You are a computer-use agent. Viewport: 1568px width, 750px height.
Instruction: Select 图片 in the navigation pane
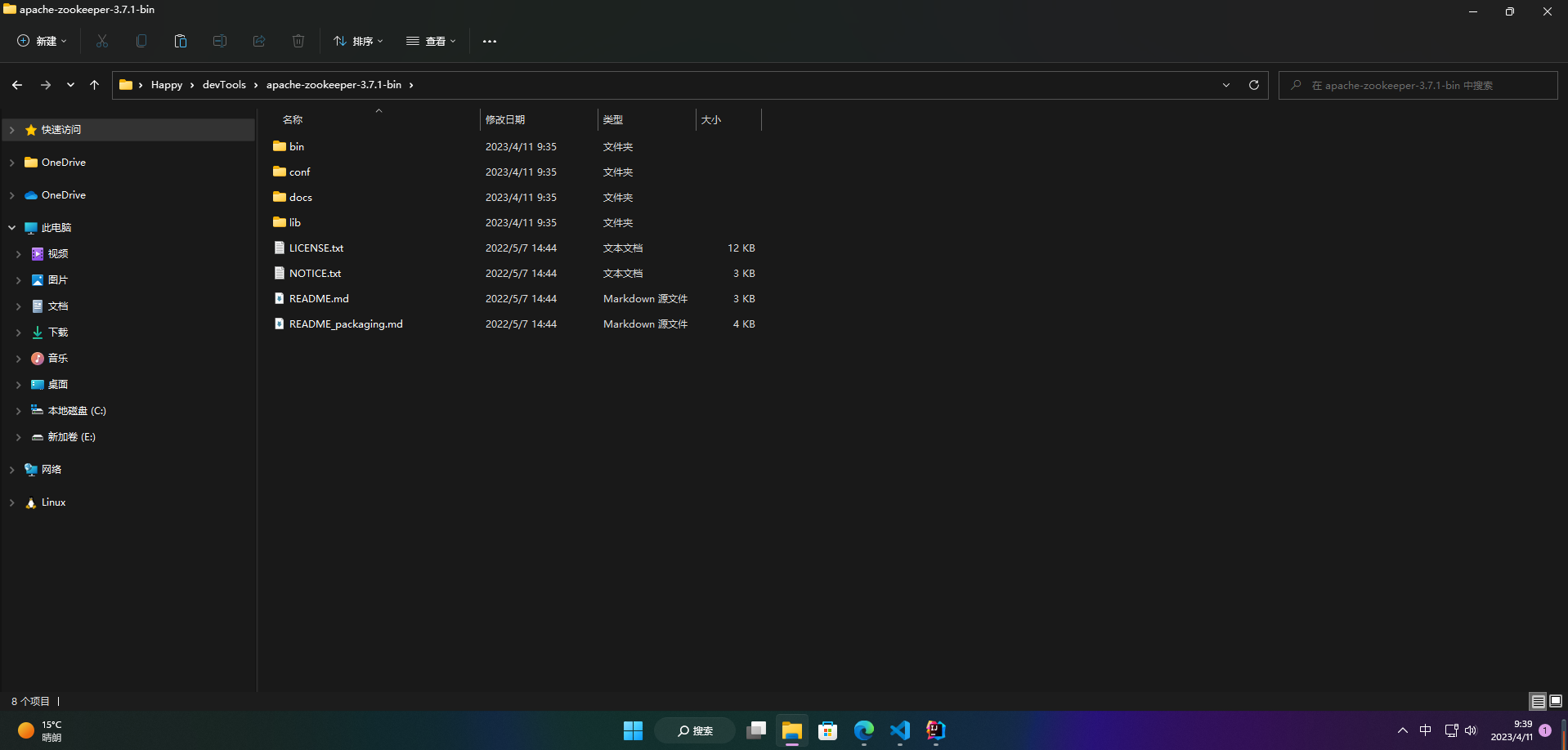57,280
